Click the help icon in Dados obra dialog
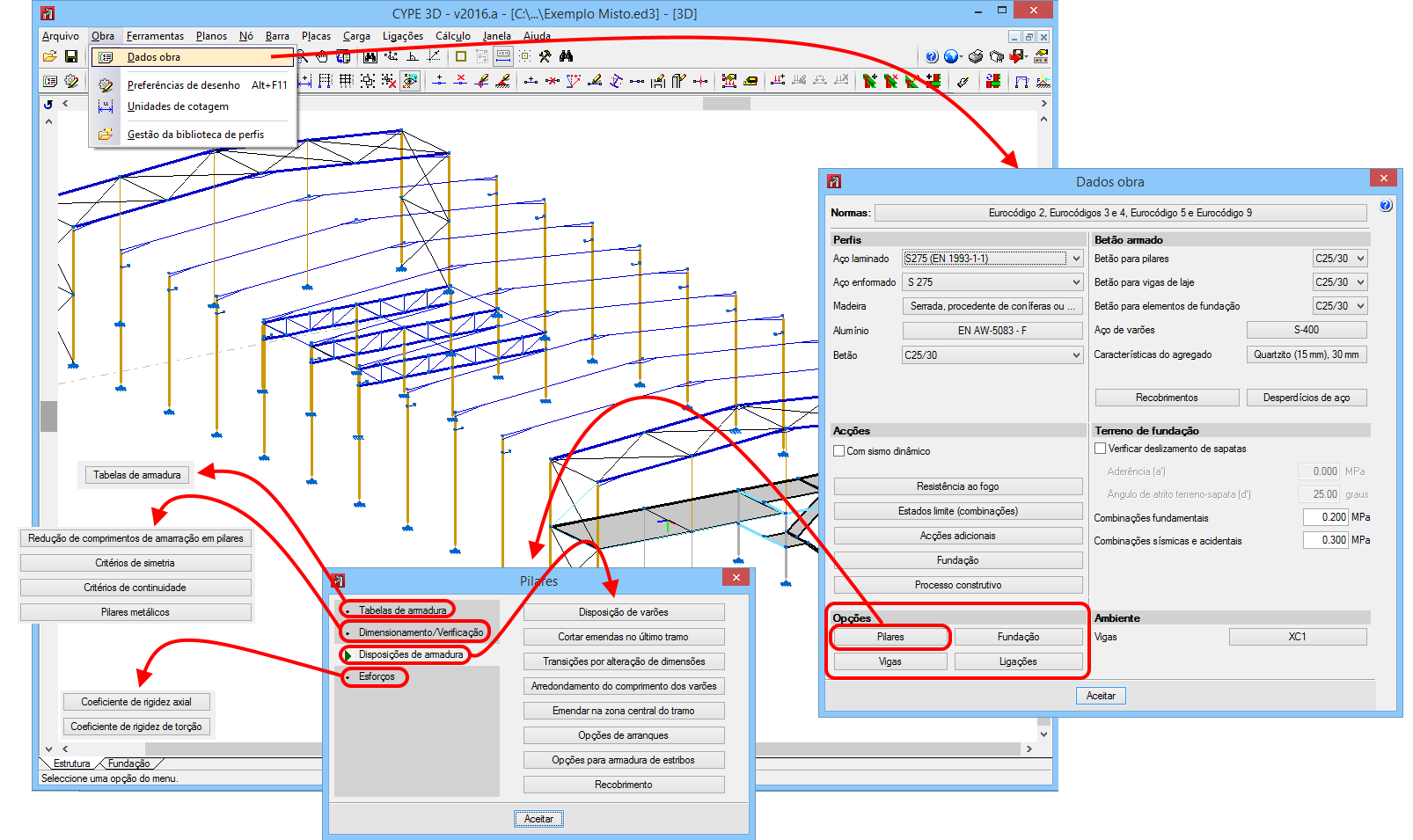The width and height of the screenshot is (1413, 840). tap(1386, 206)
